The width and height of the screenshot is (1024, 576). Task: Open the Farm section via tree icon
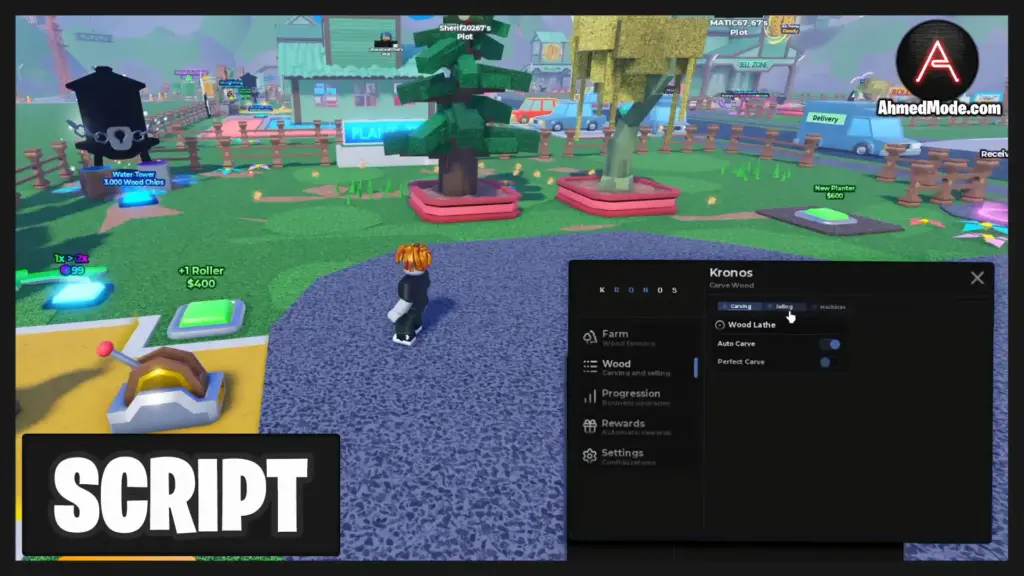(590, 337)
